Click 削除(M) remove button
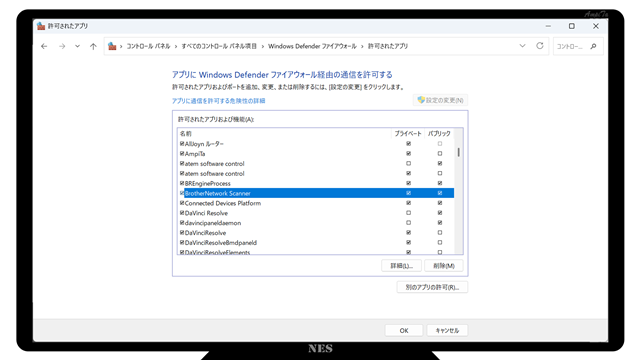 (444, 266)
